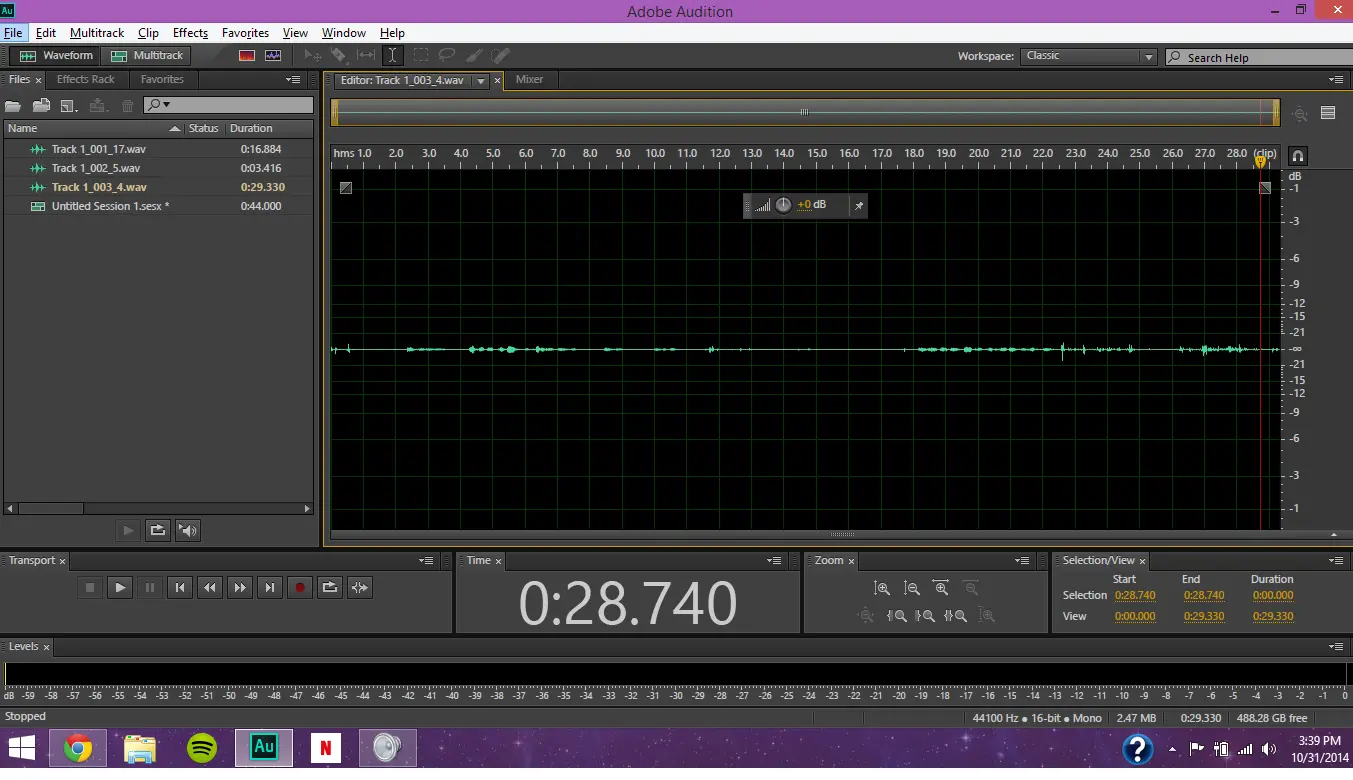
Task: Click the trash icon in Files panel
Action: coord(128,105)
